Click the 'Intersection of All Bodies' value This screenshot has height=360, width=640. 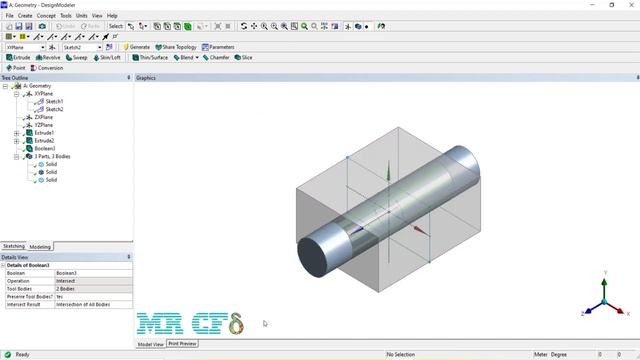click(x=93, y=304)
